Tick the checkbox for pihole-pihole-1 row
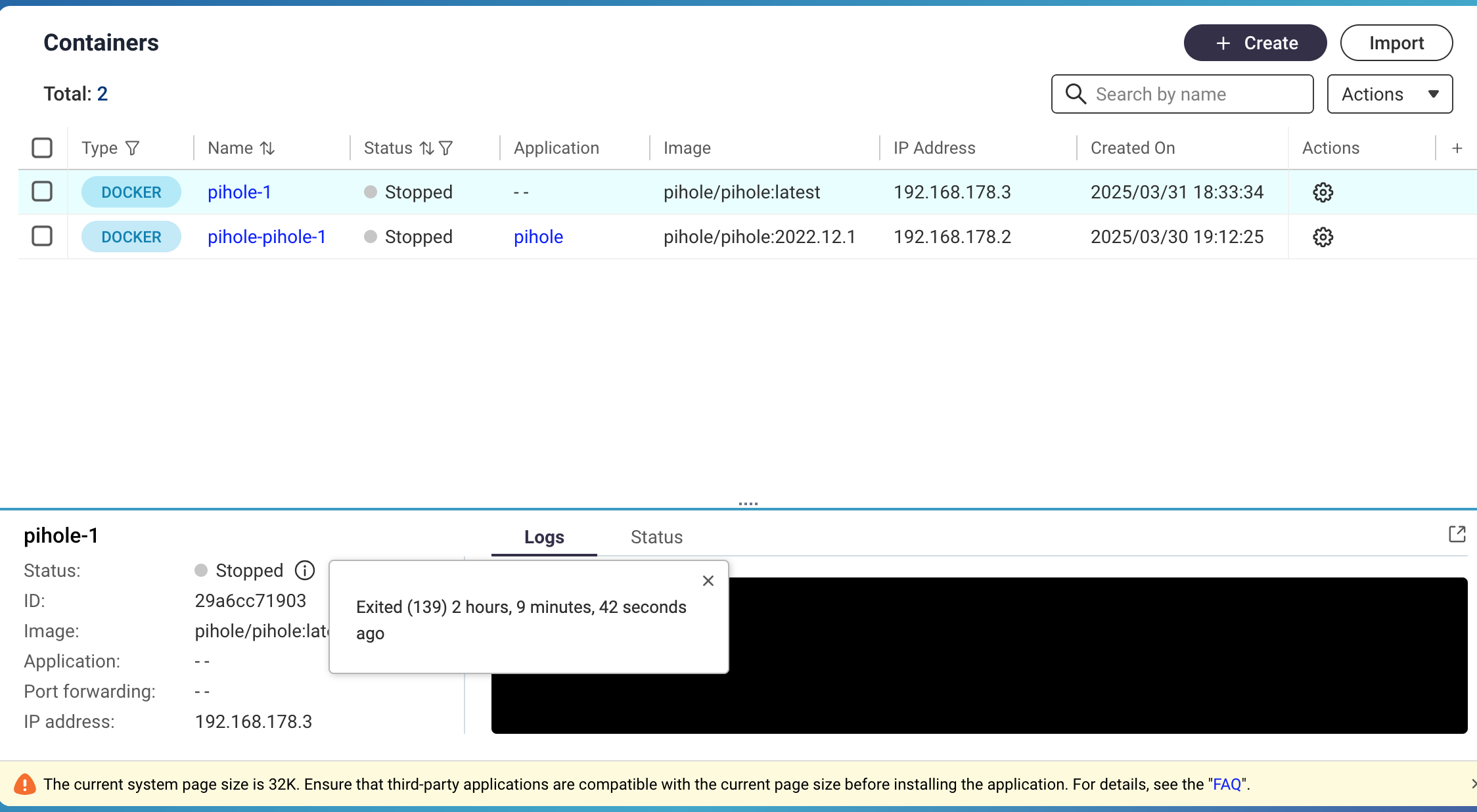The height and width of the screenshot is (812, 1477). click(42, 237)
